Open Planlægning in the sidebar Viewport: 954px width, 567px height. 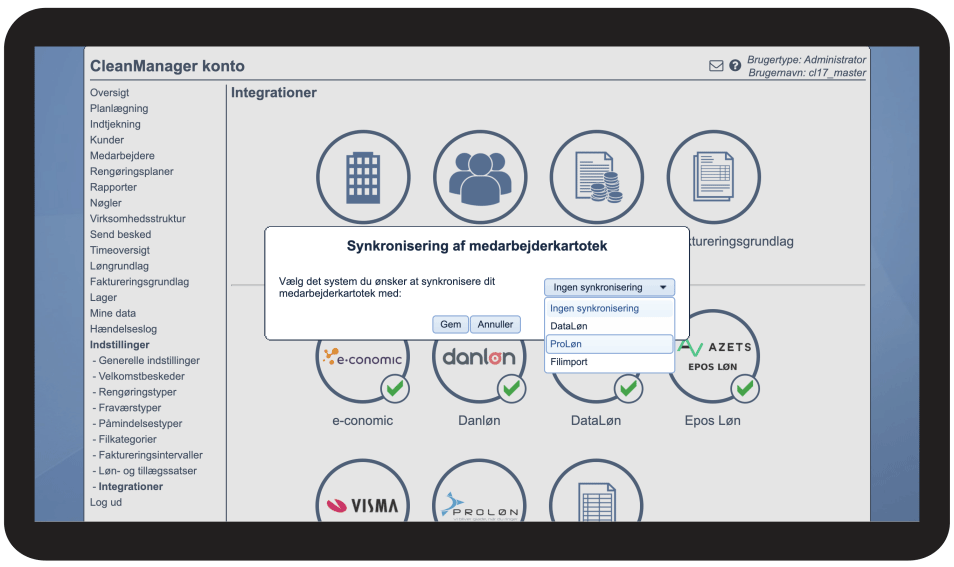(x=119, y=108)
